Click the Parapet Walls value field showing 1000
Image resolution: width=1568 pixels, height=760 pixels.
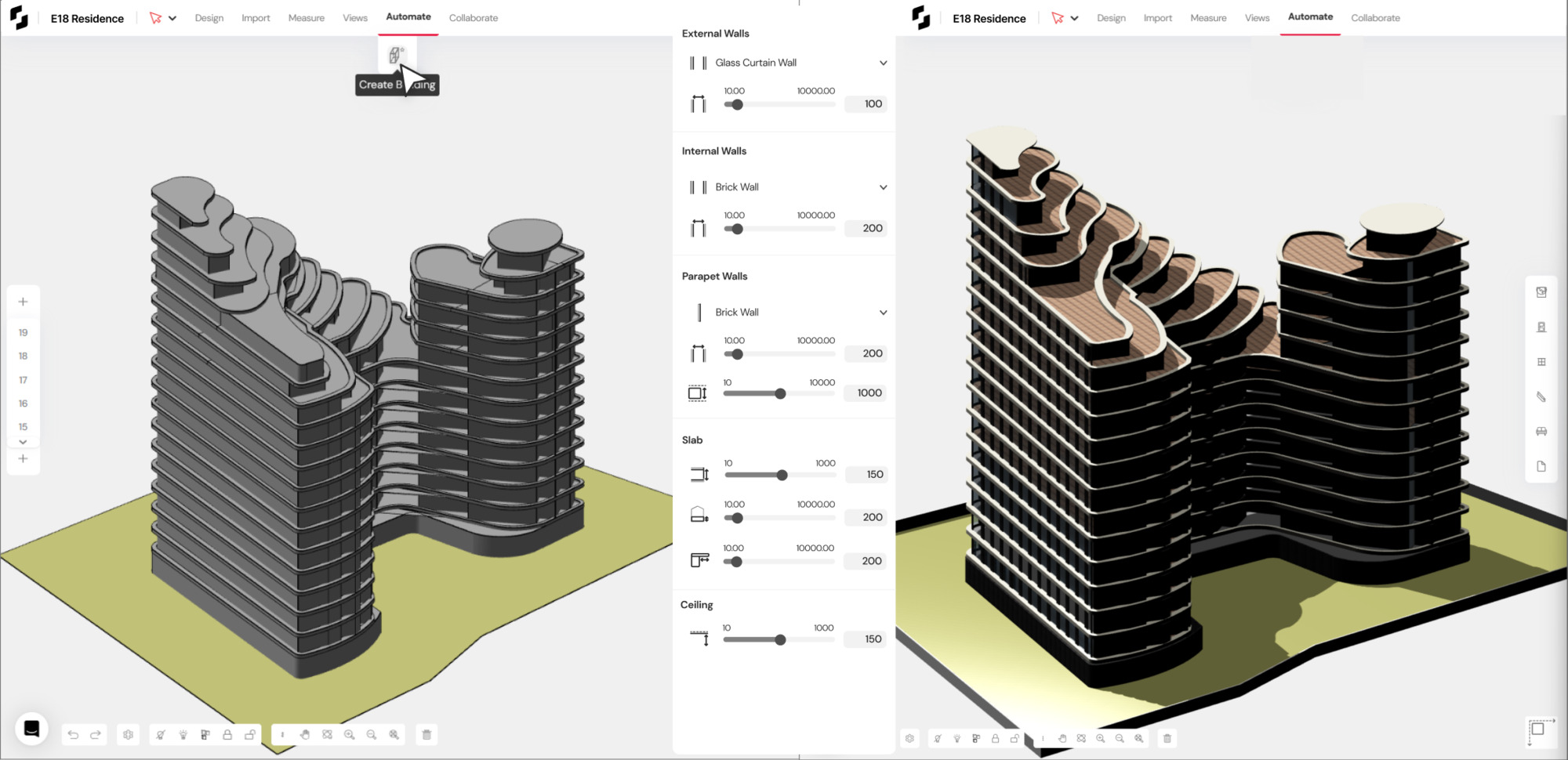coord(865,393)
